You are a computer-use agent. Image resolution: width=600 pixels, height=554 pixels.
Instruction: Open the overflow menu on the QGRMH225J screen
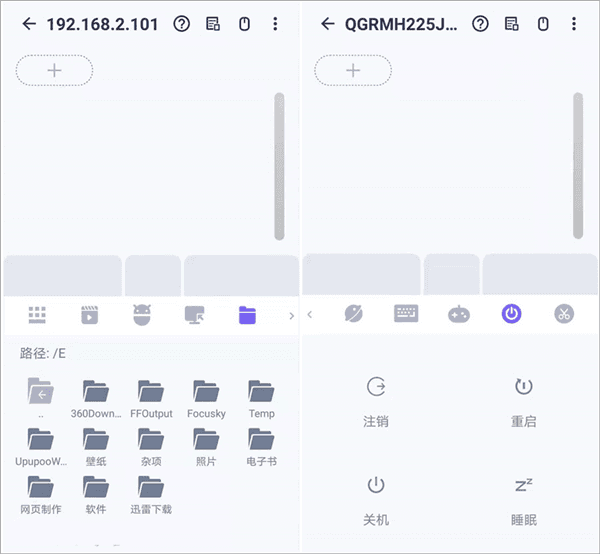pos(574,24)
